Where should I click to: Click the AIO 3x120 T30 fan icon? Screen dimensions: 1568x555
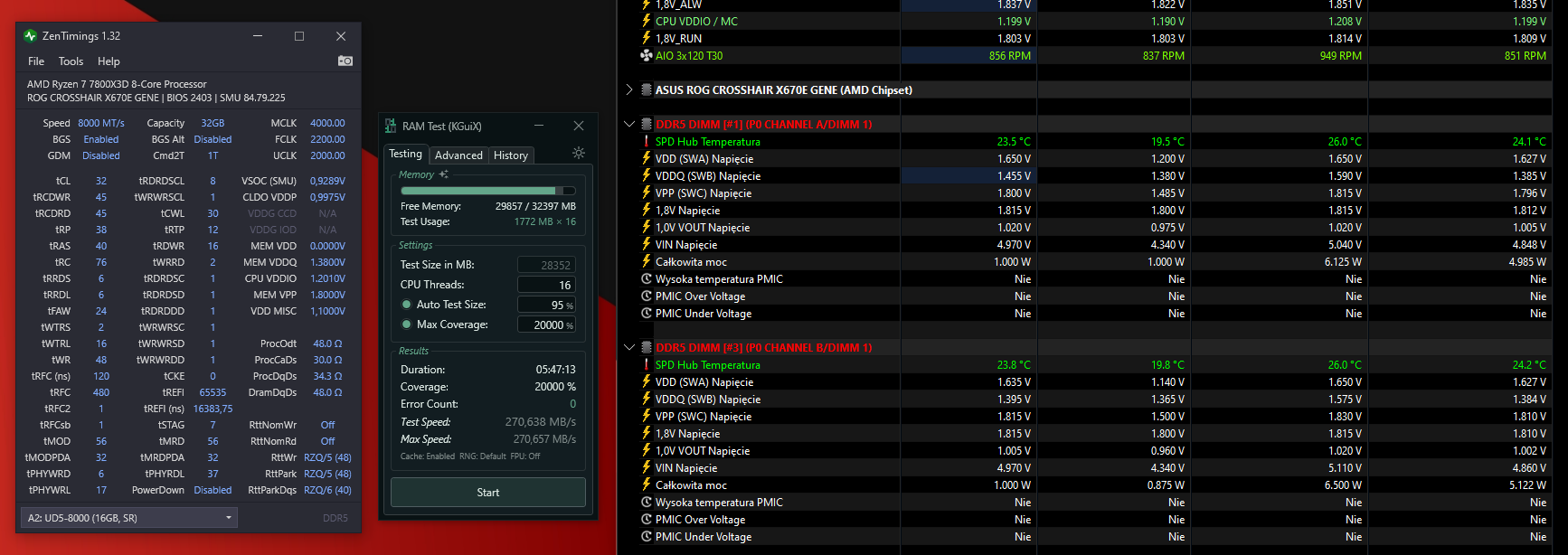point(647,56)
